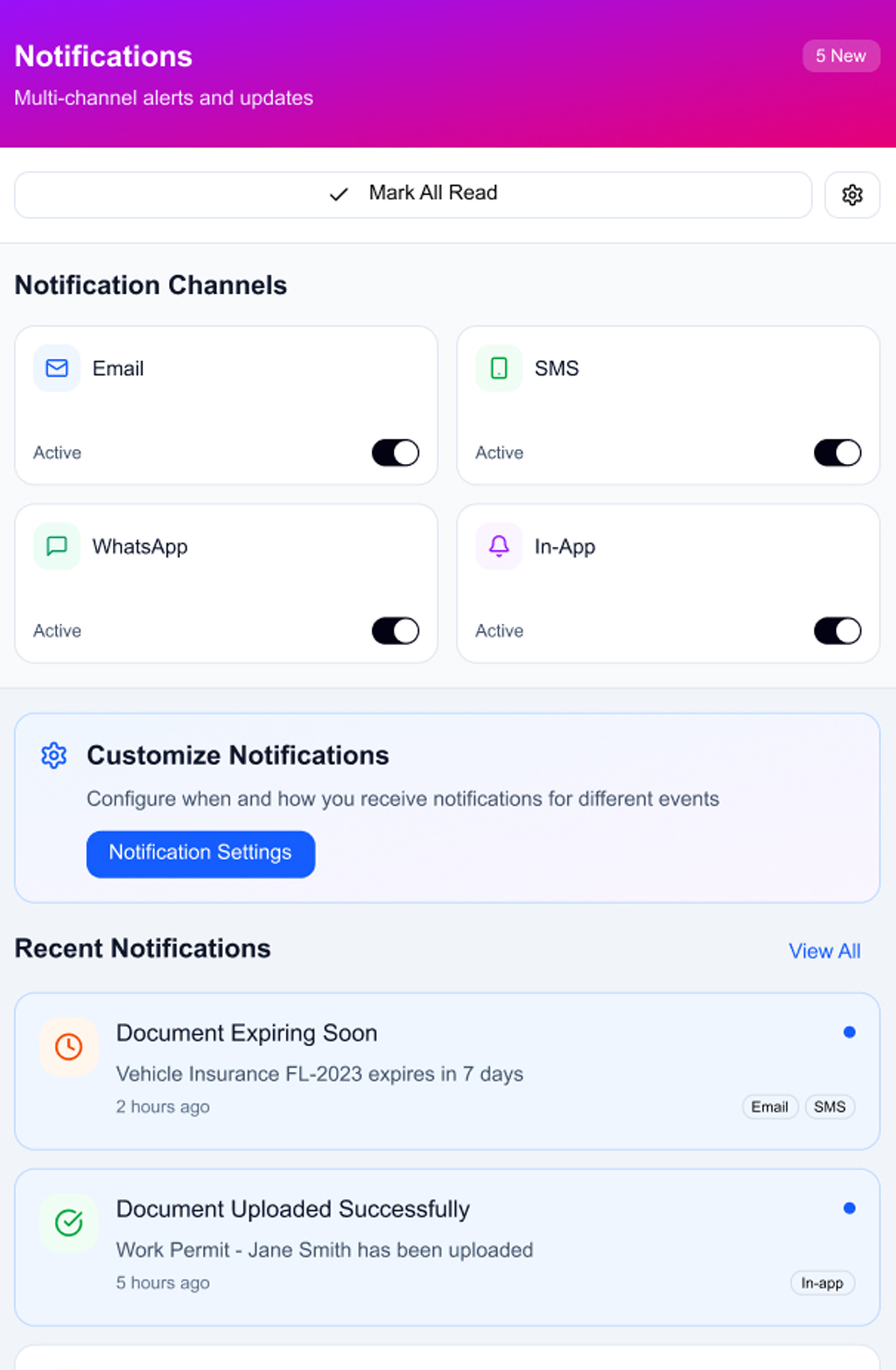Click the Email envelope icon

(57, 369)
